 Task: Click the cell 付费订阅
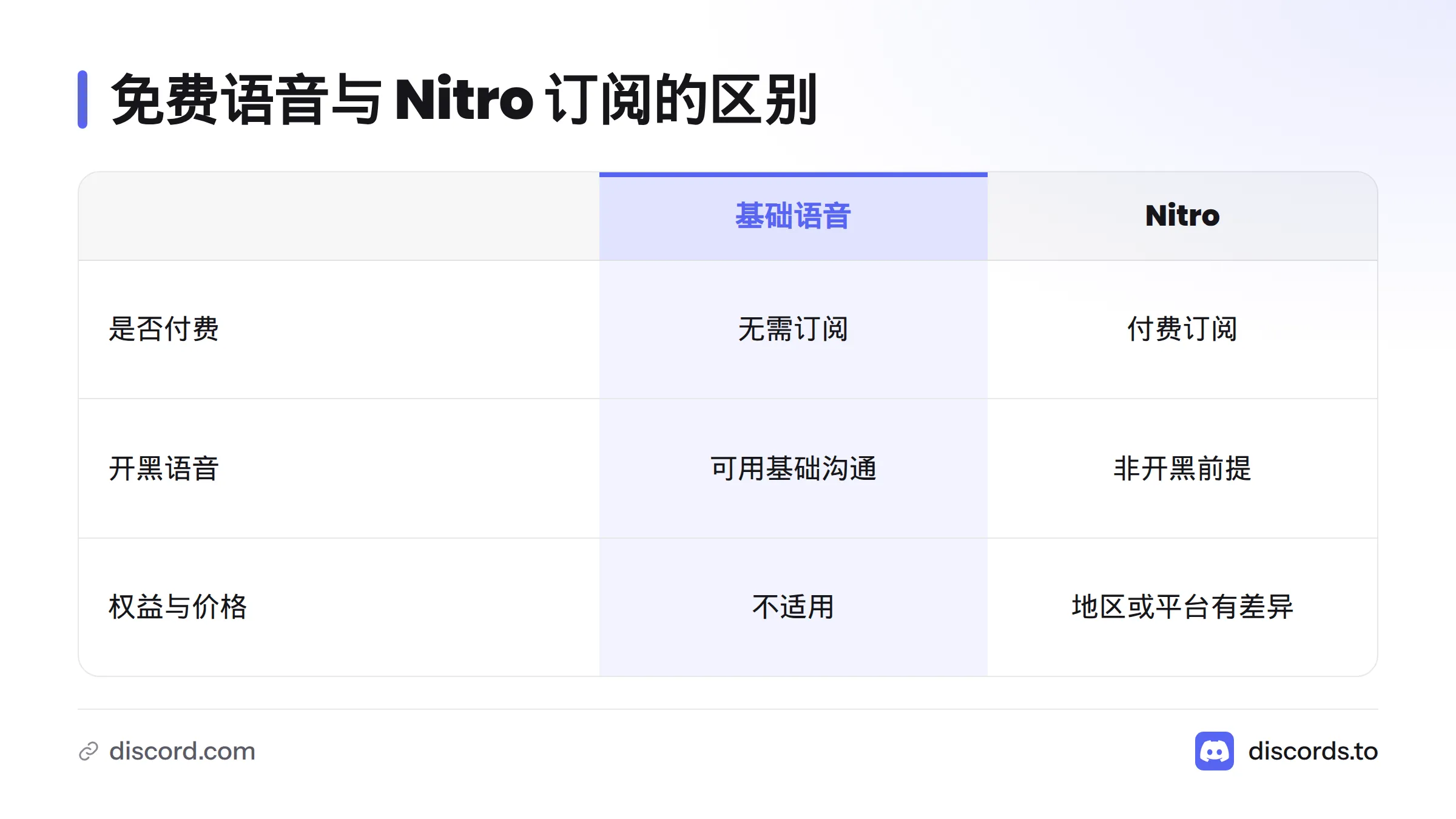coord(1182,329)
